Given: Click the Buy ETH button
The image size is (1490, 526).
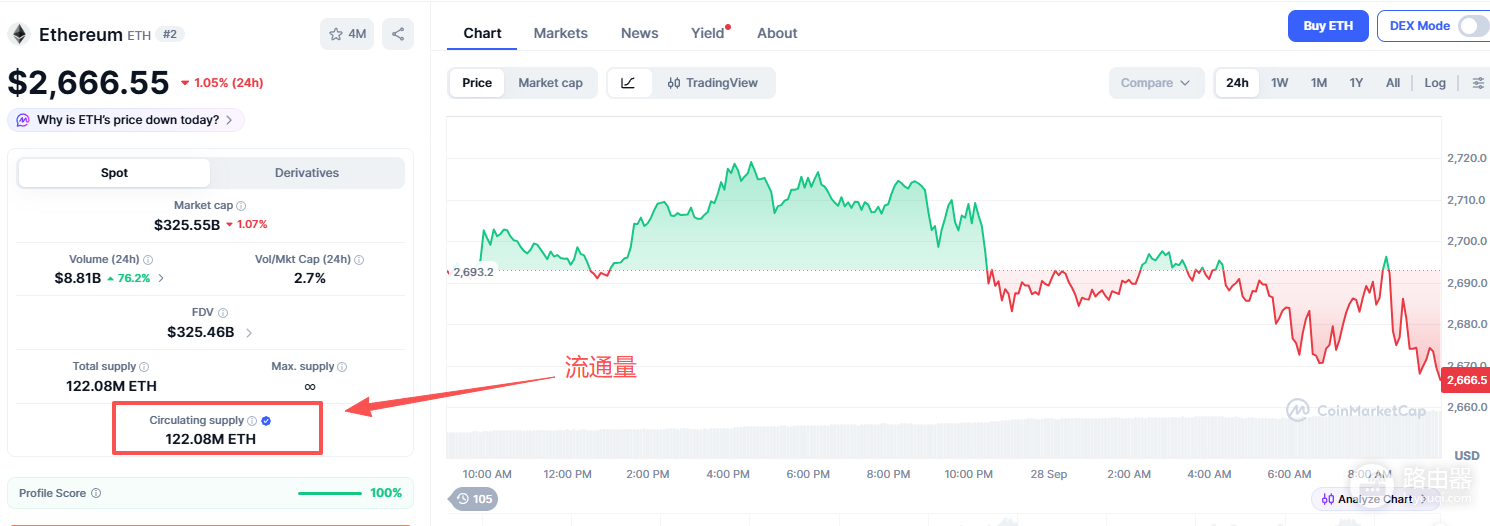Looking at the screenshot, I should [1328, 26].
